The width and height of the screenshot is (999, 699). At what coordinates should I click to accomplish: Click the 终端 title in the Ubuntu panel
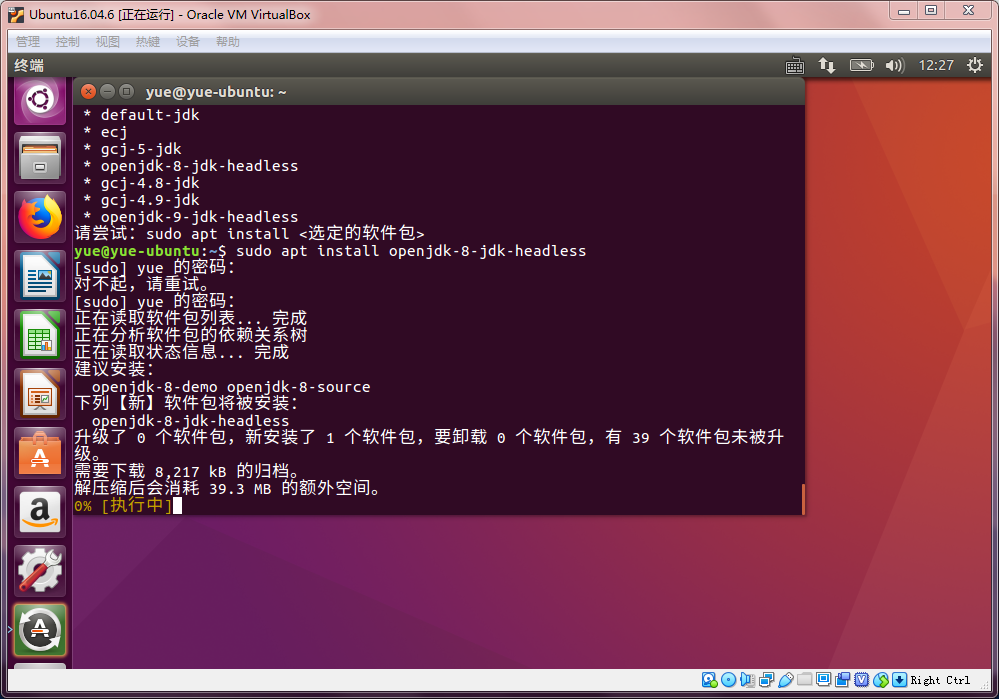click(29, 66)
